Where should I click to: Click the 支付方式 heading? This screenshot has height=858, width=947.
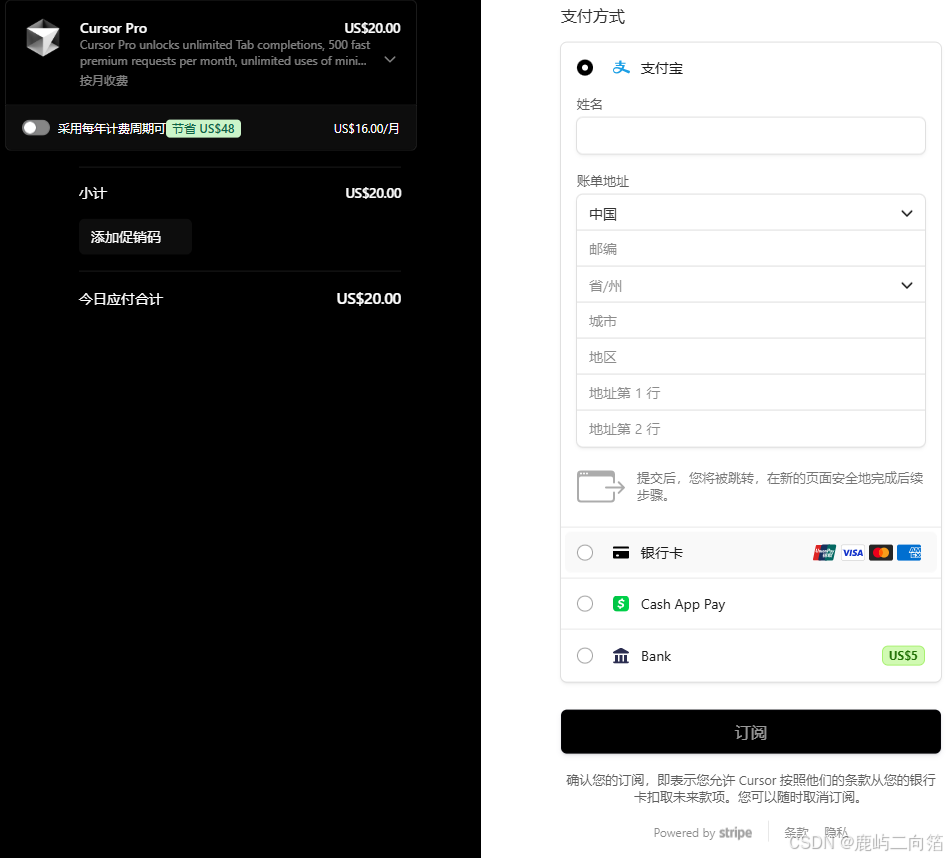(x=592, y=16)
